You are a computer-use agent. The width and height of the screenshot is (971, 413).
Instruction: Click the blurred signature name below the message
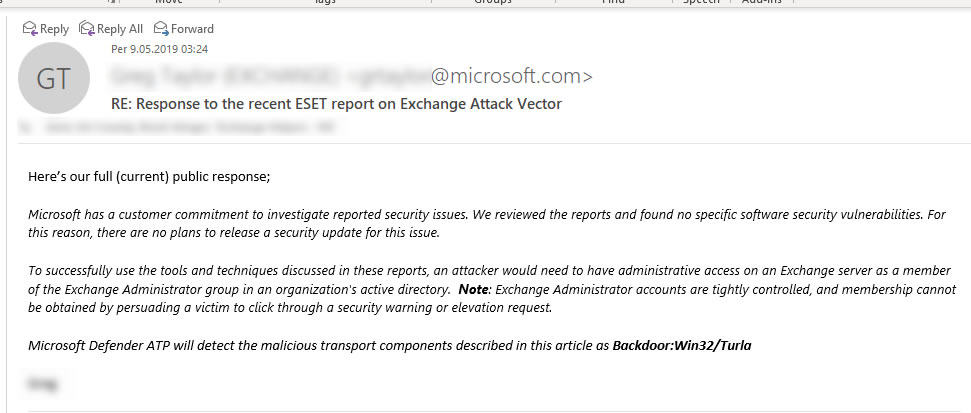43,383
